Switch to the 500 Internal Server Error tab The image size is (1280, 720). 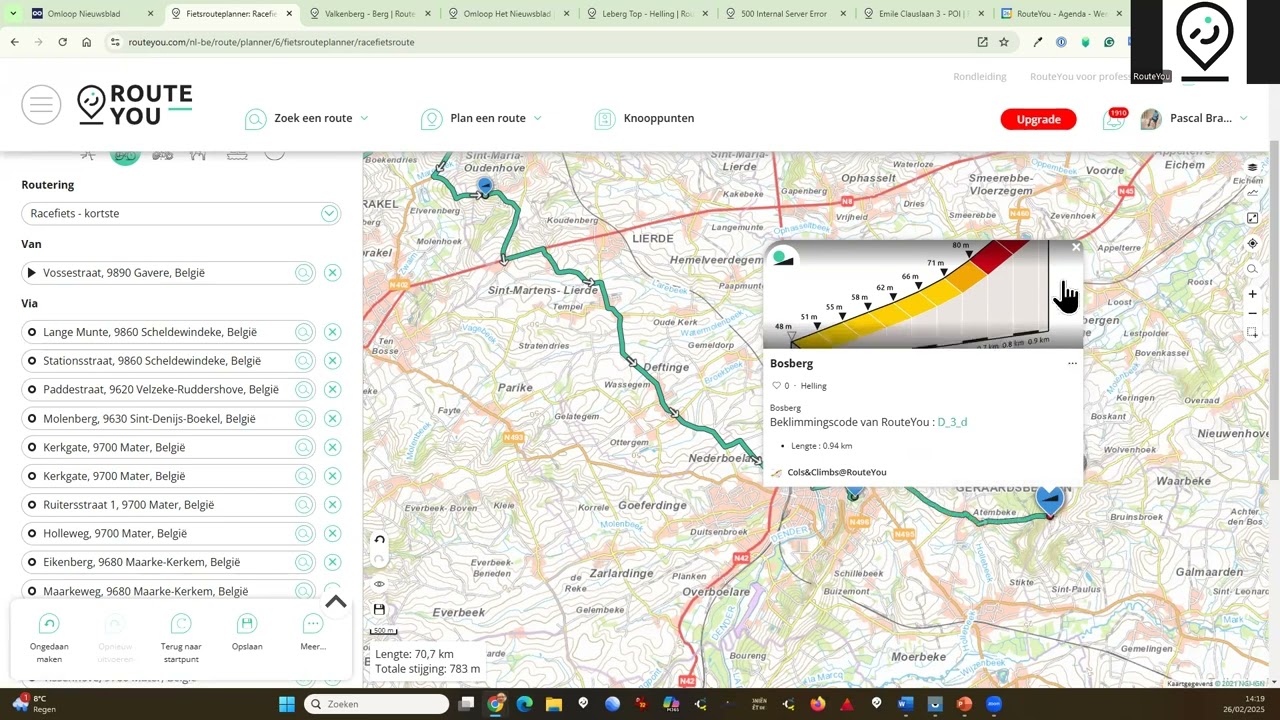(x=783, y=14)
